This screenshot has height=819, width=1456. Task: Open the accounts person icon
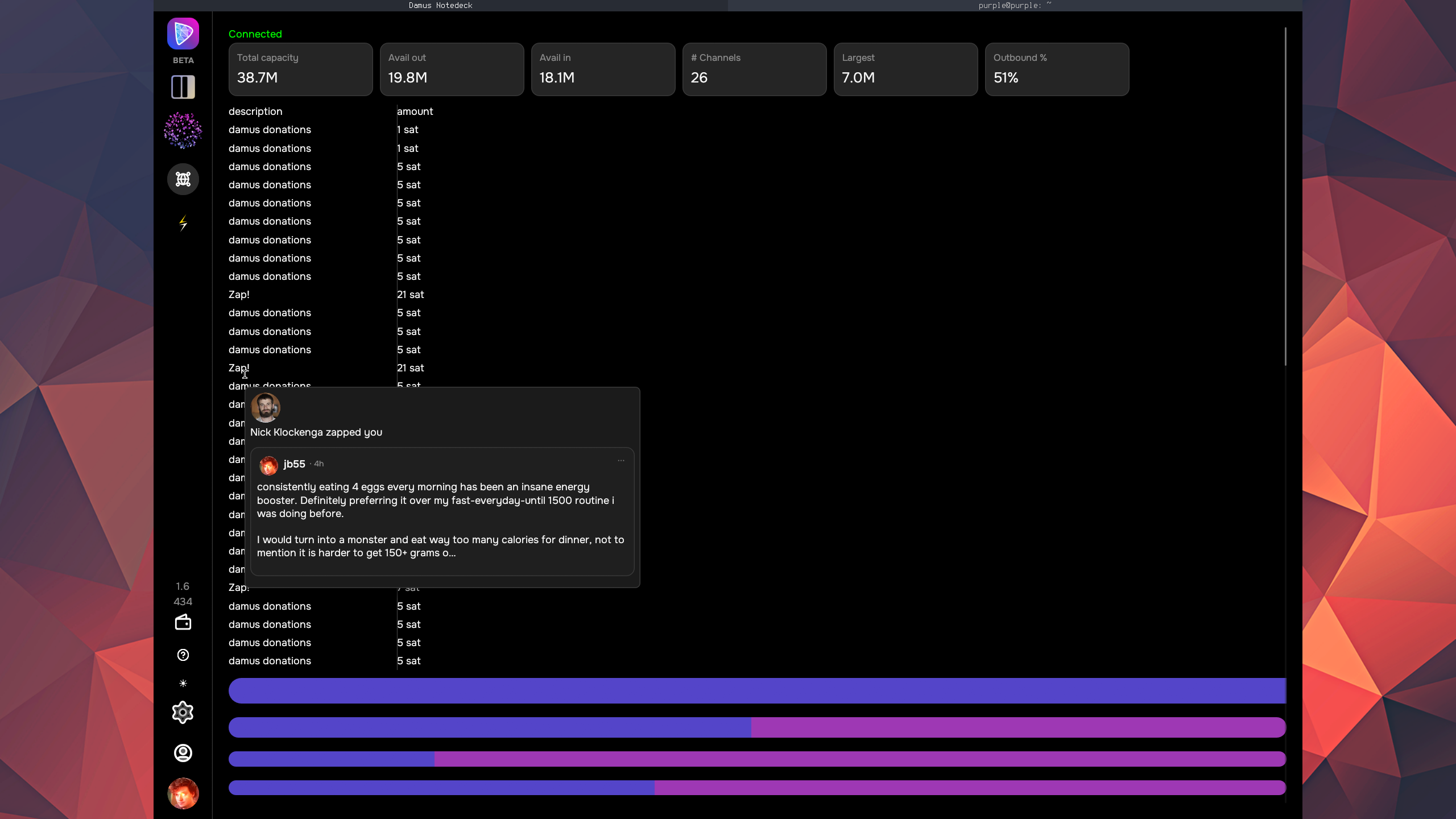[183, 753]
